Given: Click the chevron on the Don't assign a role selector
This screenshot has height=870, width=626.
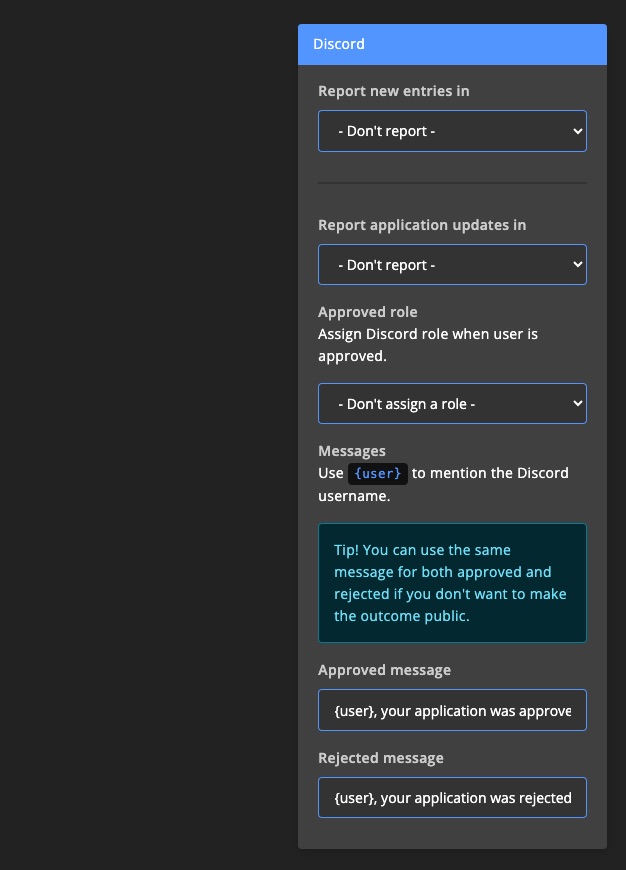Looking at the screenshot, I should pos(577,403).
